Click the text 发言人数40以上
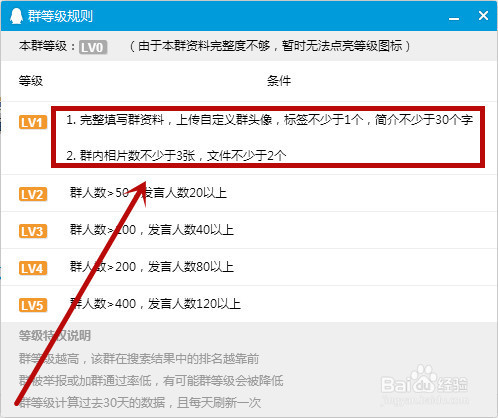 click(190, 229)
